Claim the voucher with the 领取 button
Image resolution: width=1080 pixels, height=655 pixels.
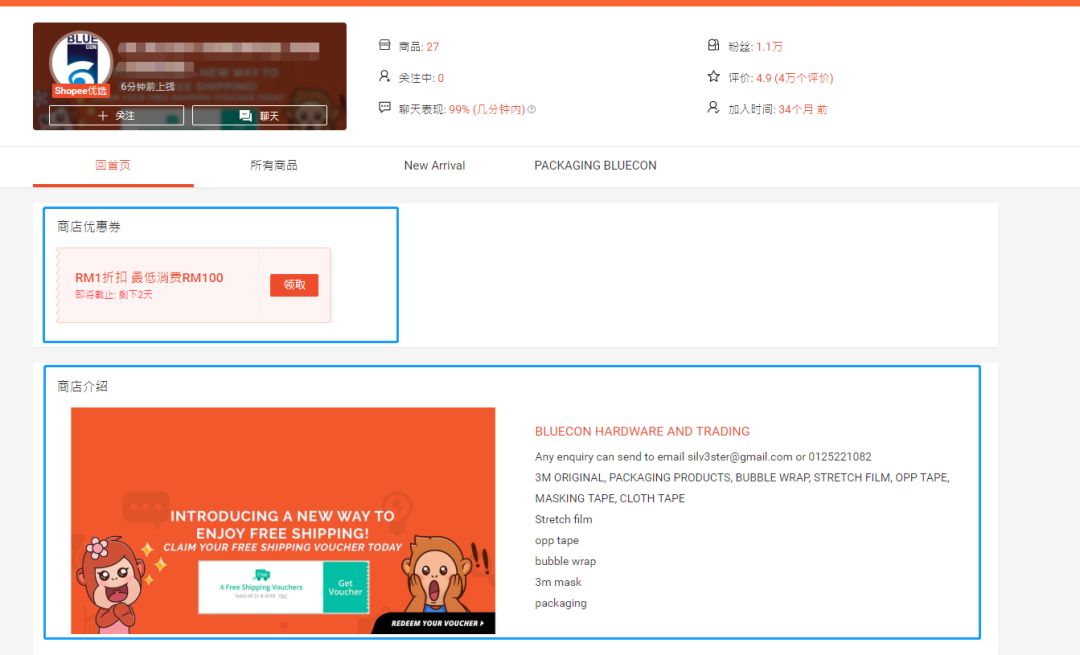click(x=294, y=285)
